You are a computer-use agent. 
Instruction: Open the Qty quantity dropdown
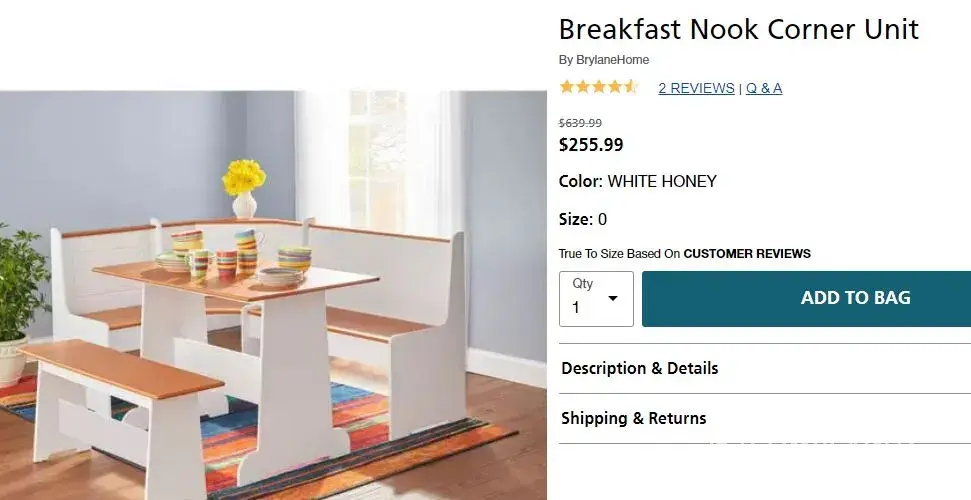point(596,298)
